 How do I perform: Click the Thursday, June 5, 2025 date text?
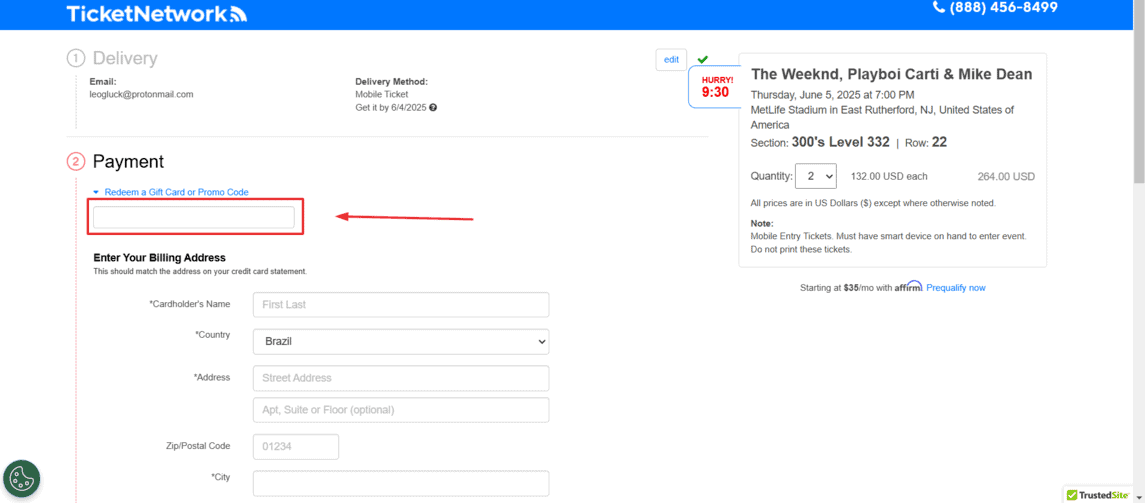(x=832, y=95)
